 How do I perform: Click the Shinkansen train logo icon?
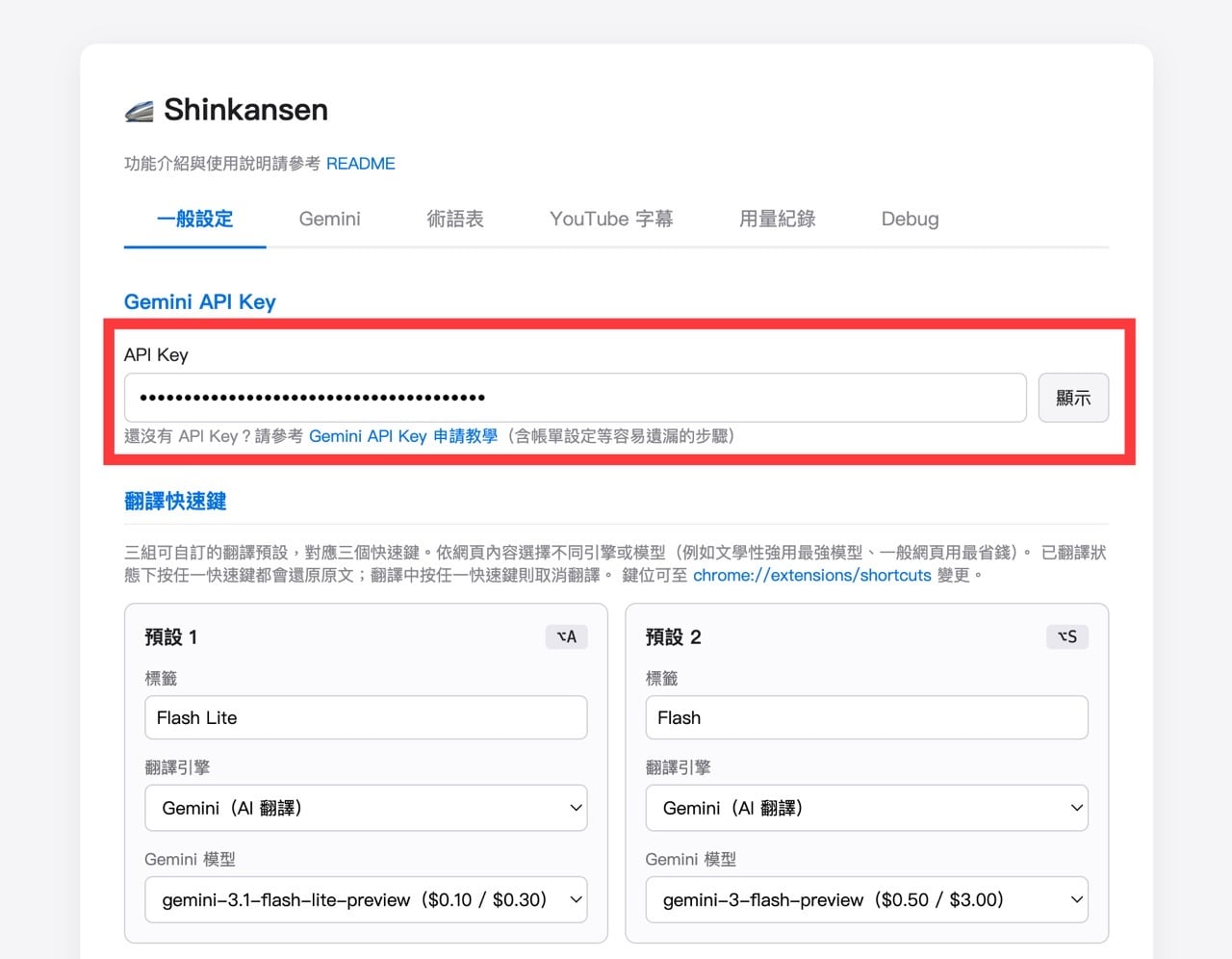pyautogui.click(x=140, y=112)
